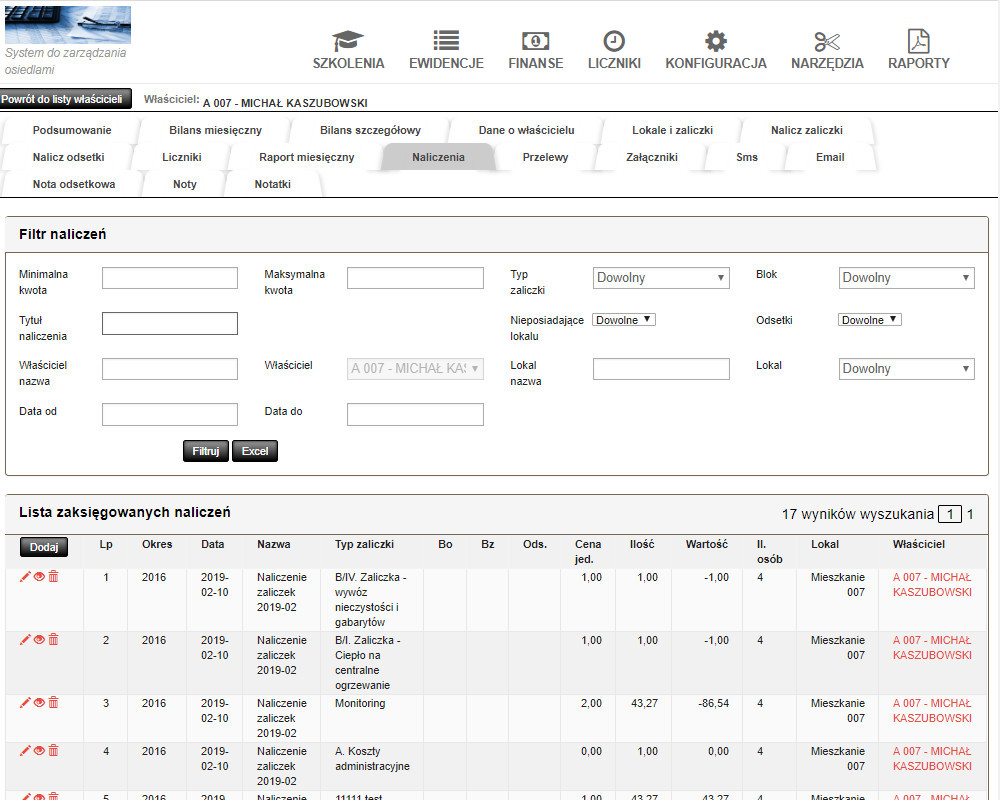Edit row 1 with the pencil icon
This screenshot has height=800, width=1000.
pyautogui.click(x=25, y=577)
